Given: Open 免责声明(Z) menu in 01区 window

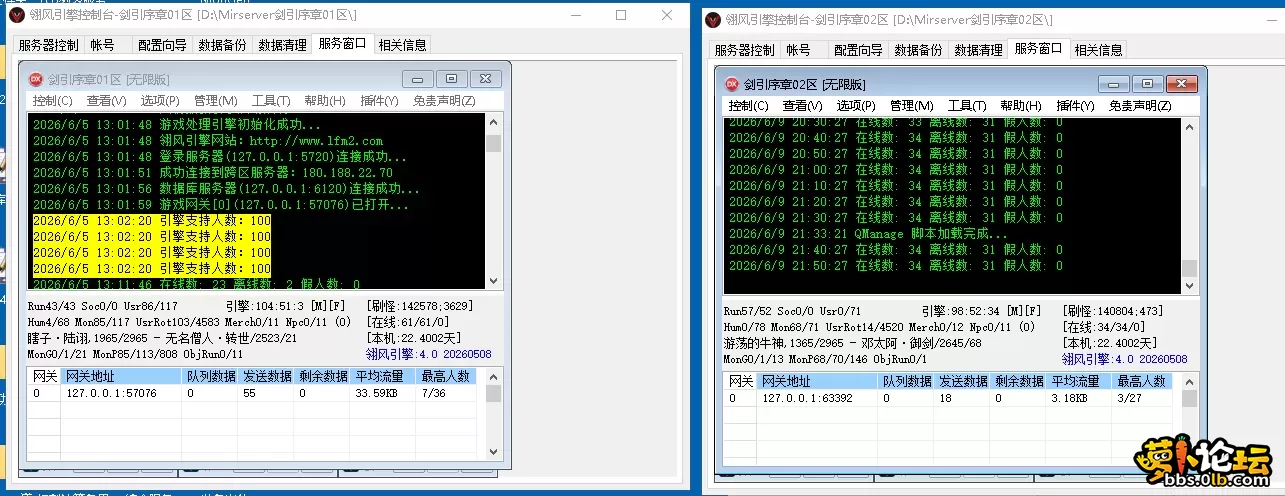Looking at the screenshot, I should coord(442,101).
